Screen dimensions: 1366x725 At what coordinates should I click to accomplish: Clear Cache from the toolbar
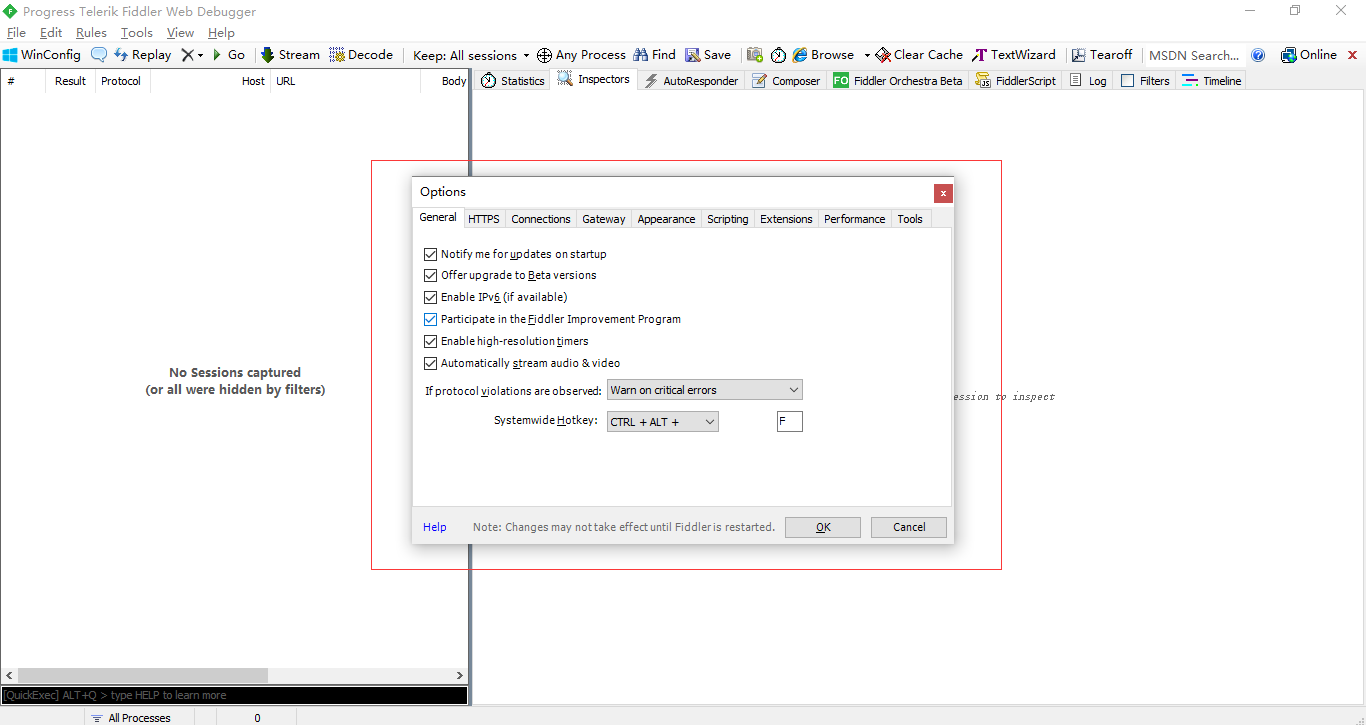pos(919,55)
